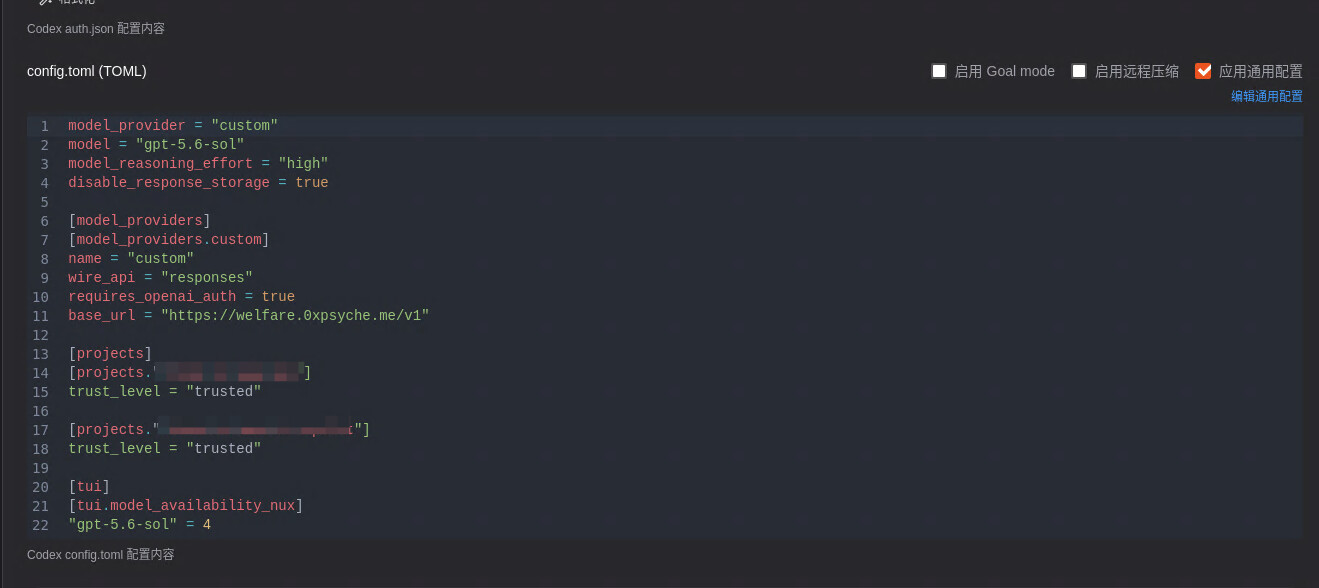
Task: Tick the 启用远程压缩 checkbox
Action: 1079,71
